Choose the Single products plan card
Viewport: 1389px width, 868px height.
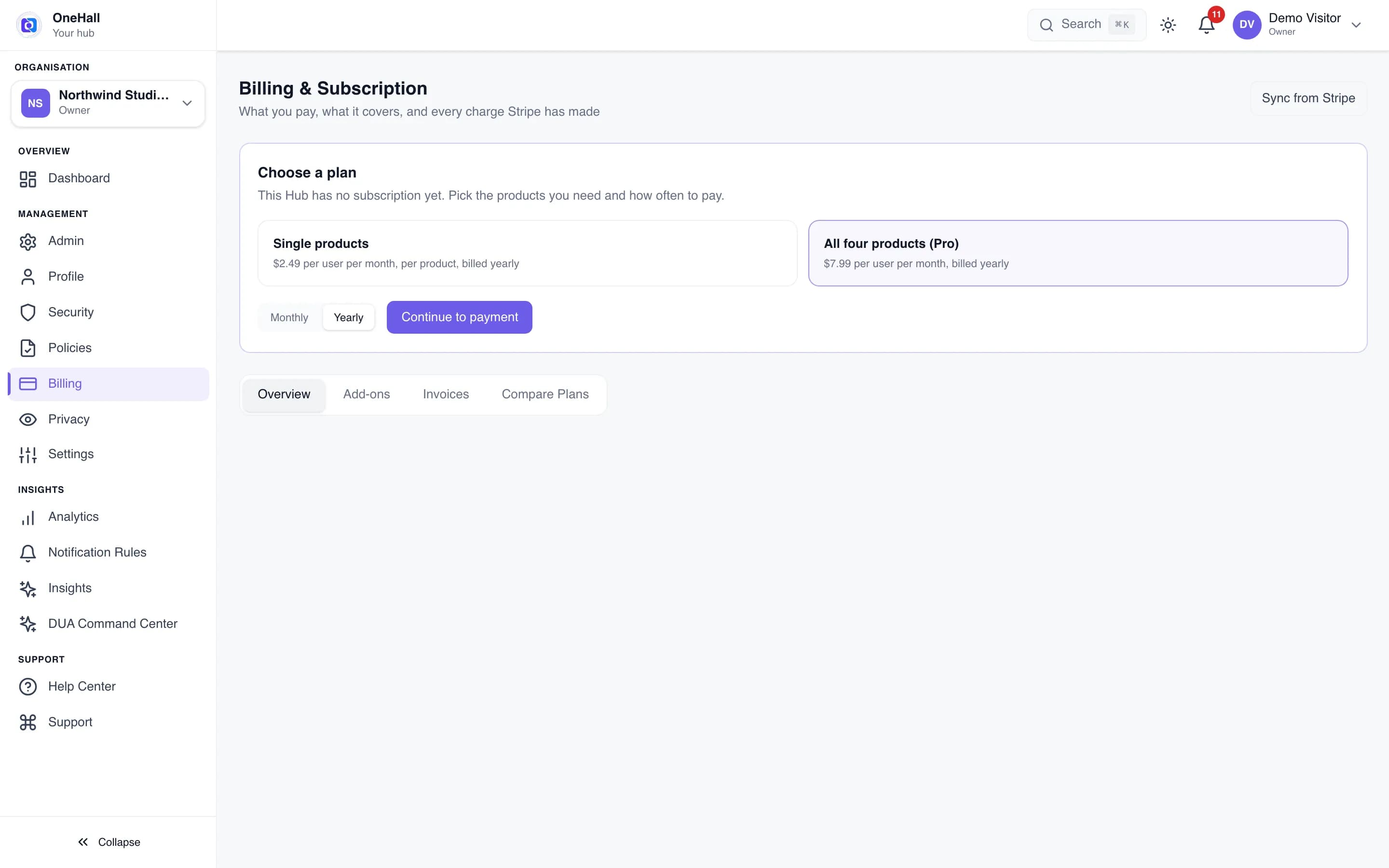coord(528,253)
